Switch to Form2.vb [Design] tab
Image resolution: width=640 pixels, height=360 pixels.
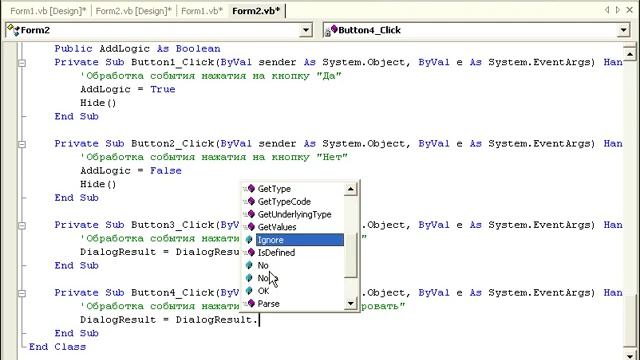pos(133,11)
